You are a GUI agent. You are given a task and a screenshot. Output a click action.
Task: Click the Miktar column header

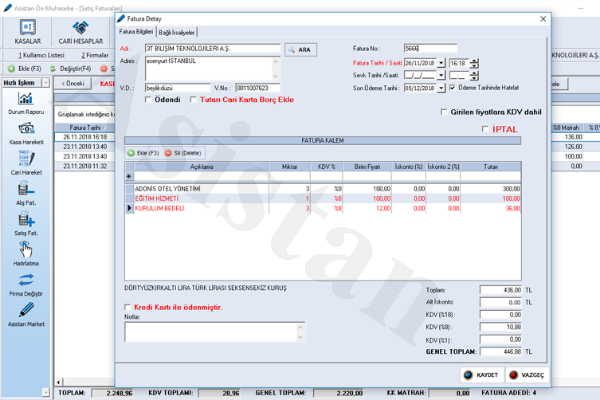click(x=290, y=167)
